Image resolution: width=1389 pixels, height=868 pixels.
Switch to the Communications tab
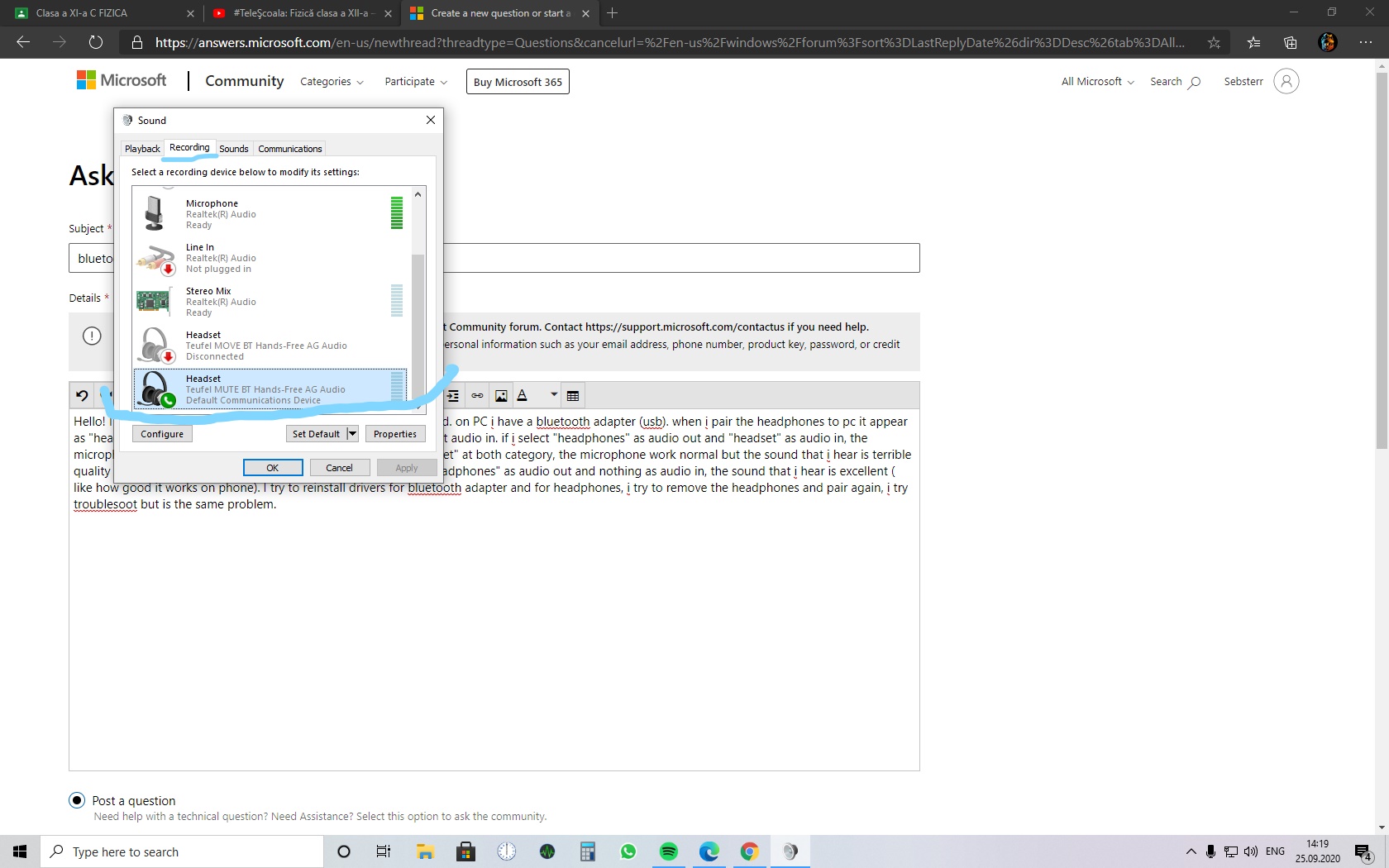[290, 149]
